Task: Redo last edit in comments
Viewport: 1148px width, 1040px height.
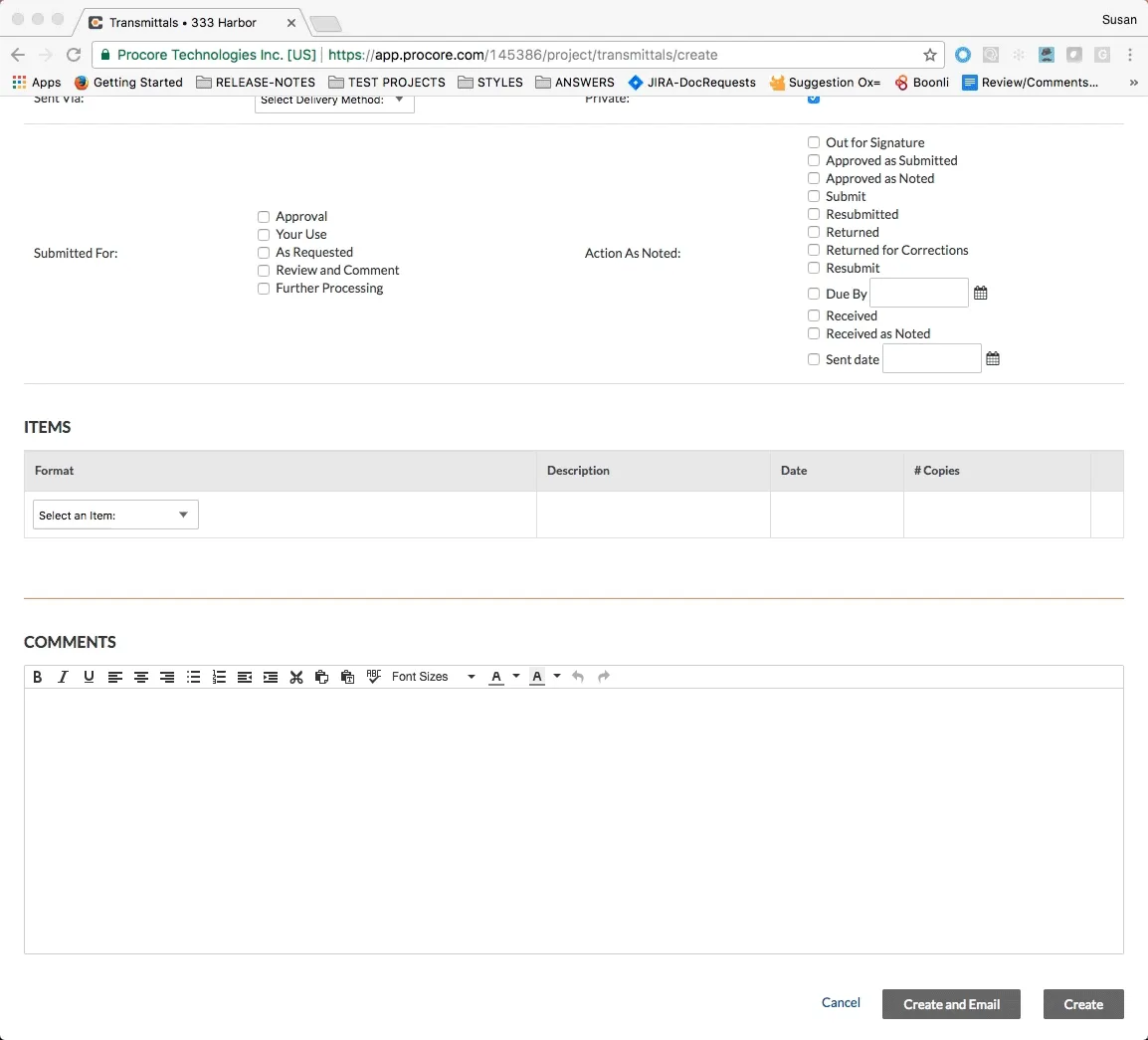Action: [x=603, y=677]
